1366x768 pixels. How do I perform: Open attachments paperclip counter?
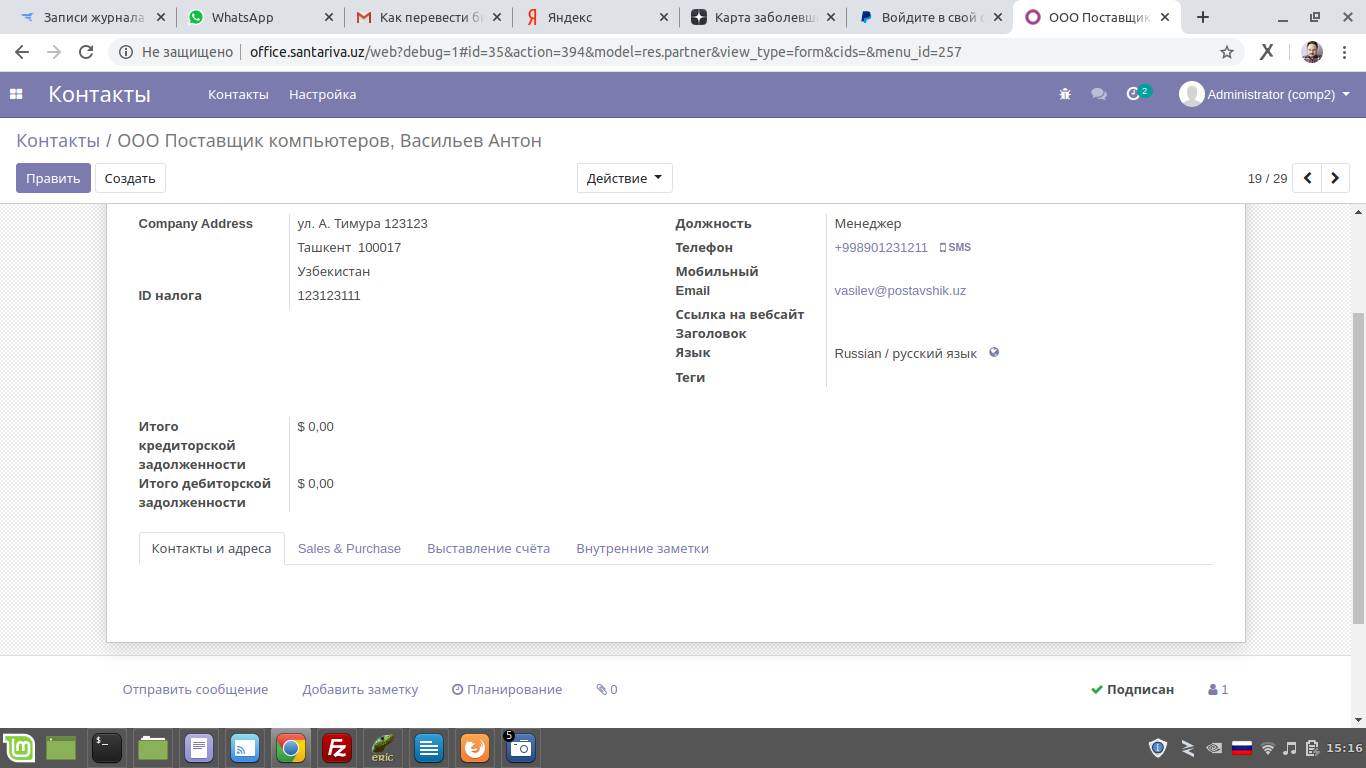[606, 689]
